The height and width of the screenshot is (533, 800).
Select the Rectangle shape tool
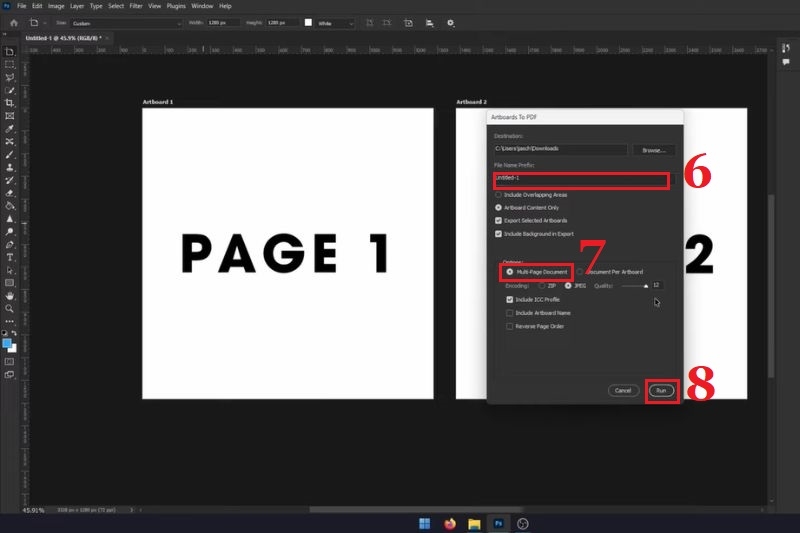pos(9,283)
